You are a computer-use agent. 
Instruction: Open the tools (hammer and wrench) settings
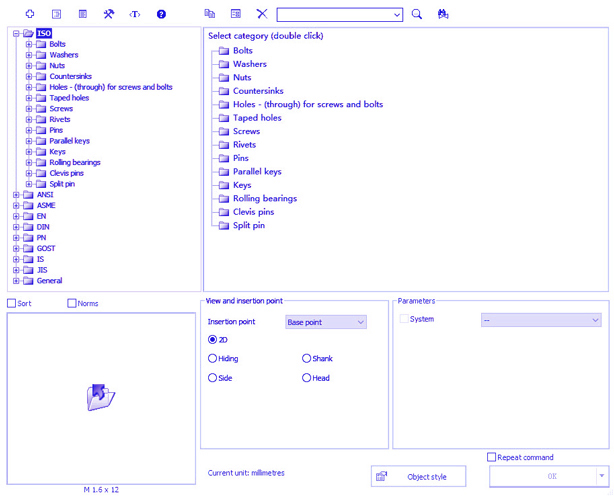109,14
